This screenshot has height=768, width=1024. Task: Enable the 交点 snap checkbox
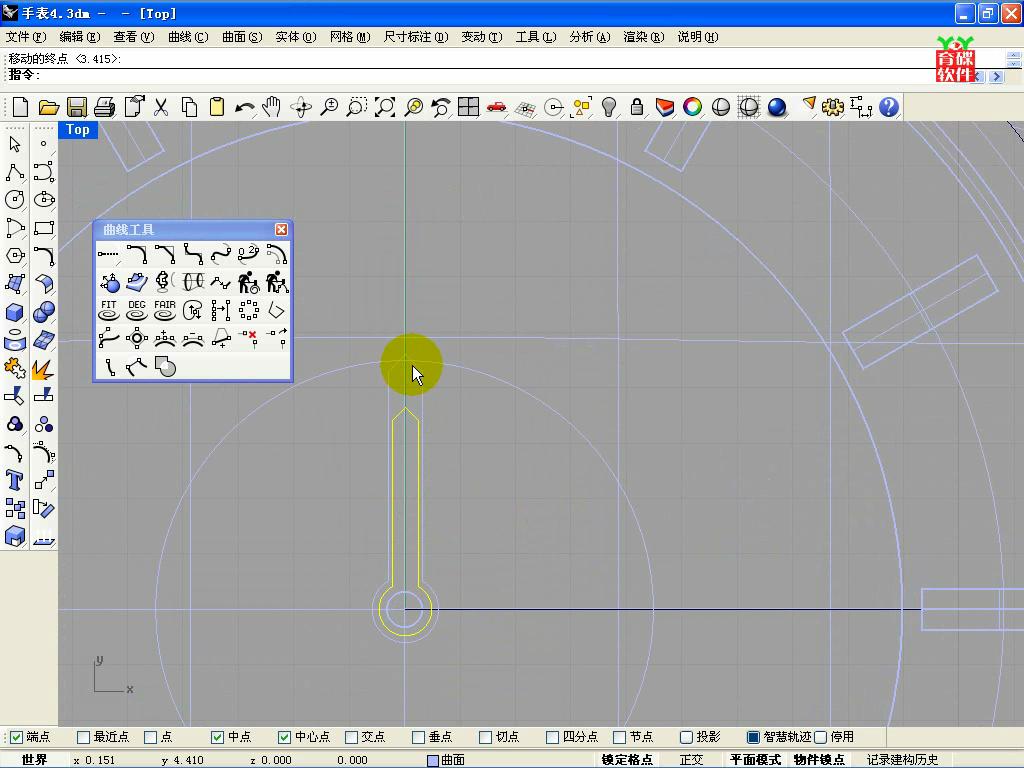tap(351, 737)
